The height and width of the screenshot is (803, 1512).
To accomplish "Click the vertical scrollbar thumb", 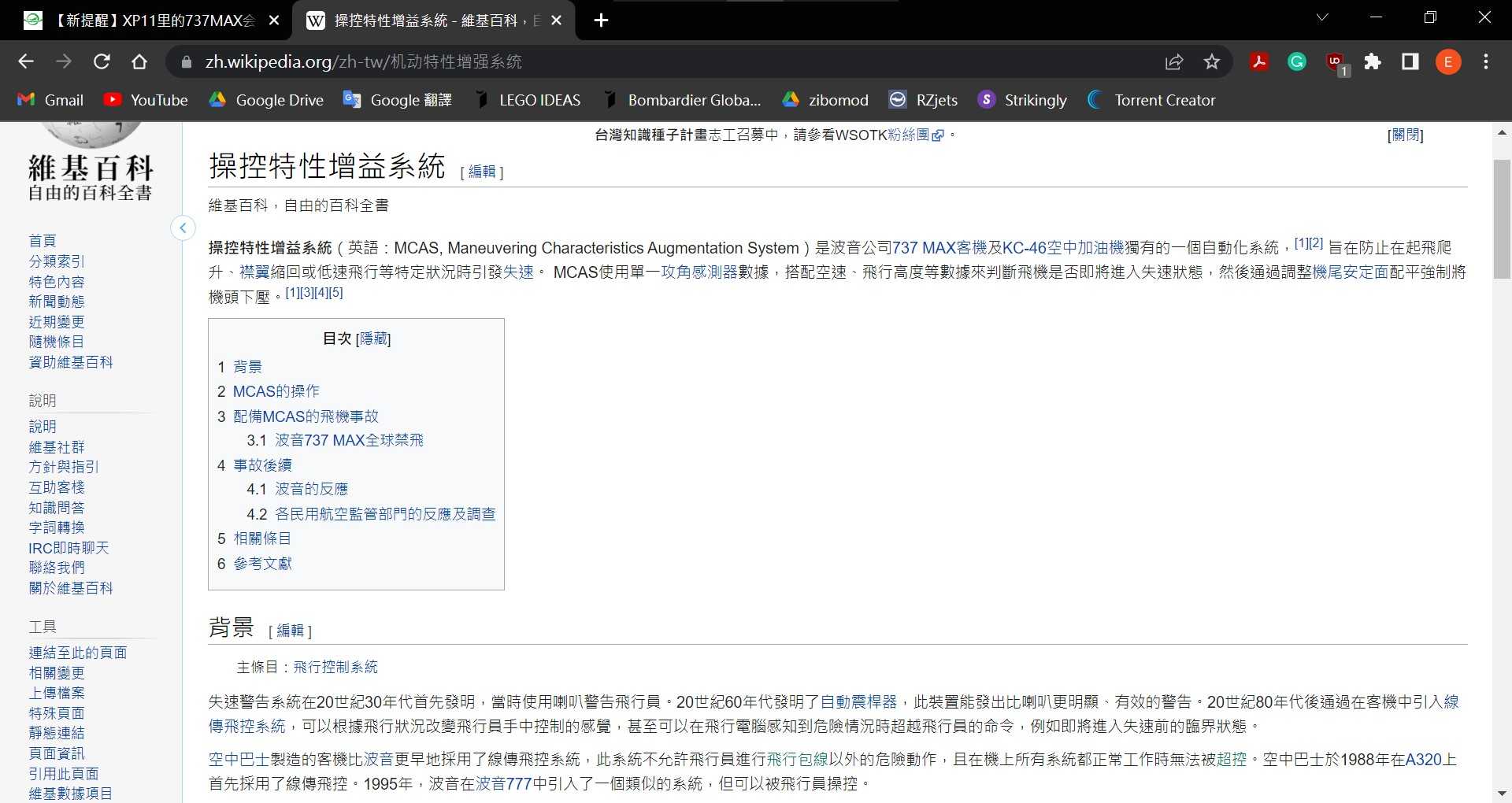I will (x=1502, y=219).
